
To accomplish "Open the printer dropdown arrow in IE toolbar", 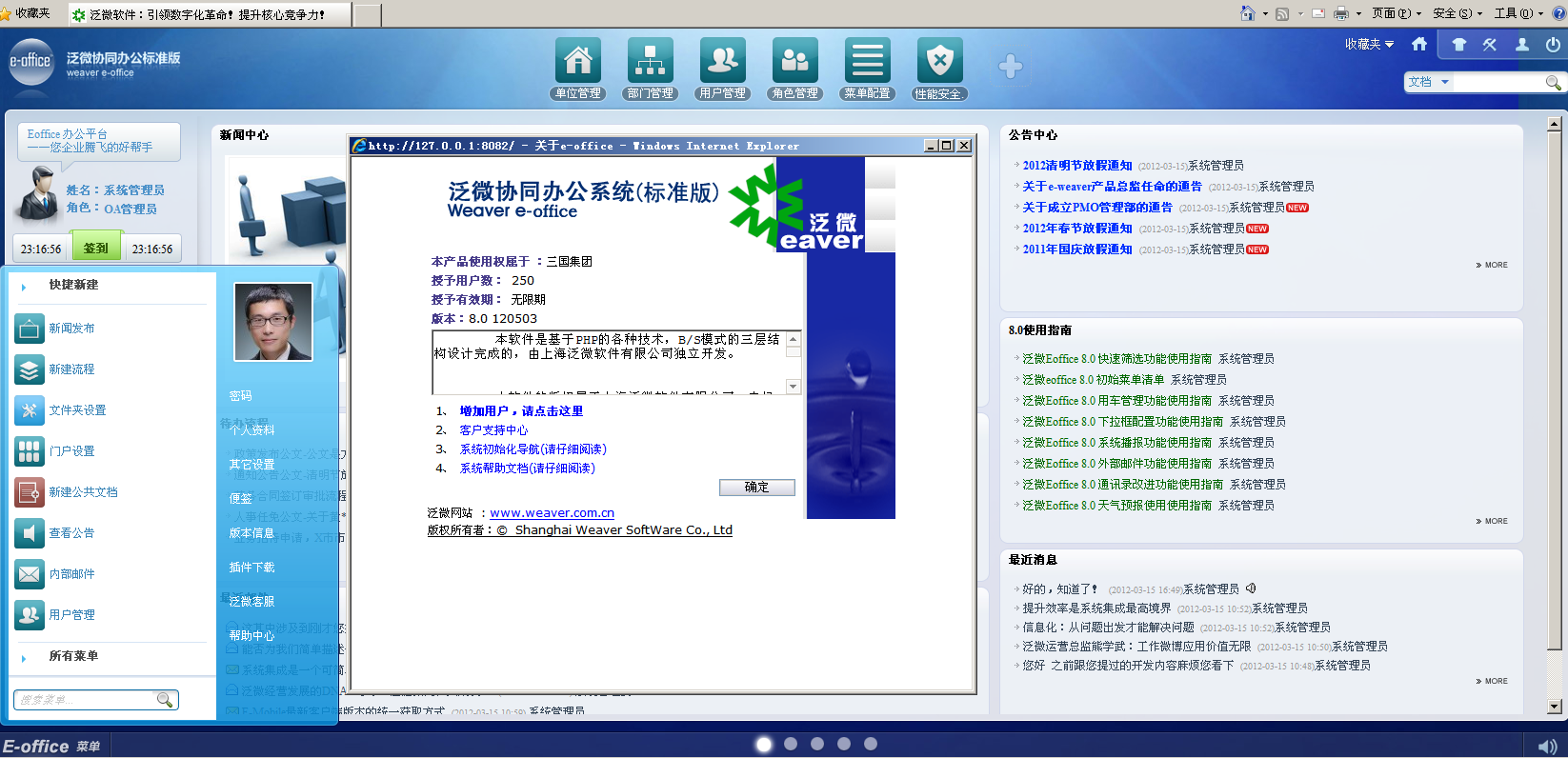I will (x=1357, y=14).
